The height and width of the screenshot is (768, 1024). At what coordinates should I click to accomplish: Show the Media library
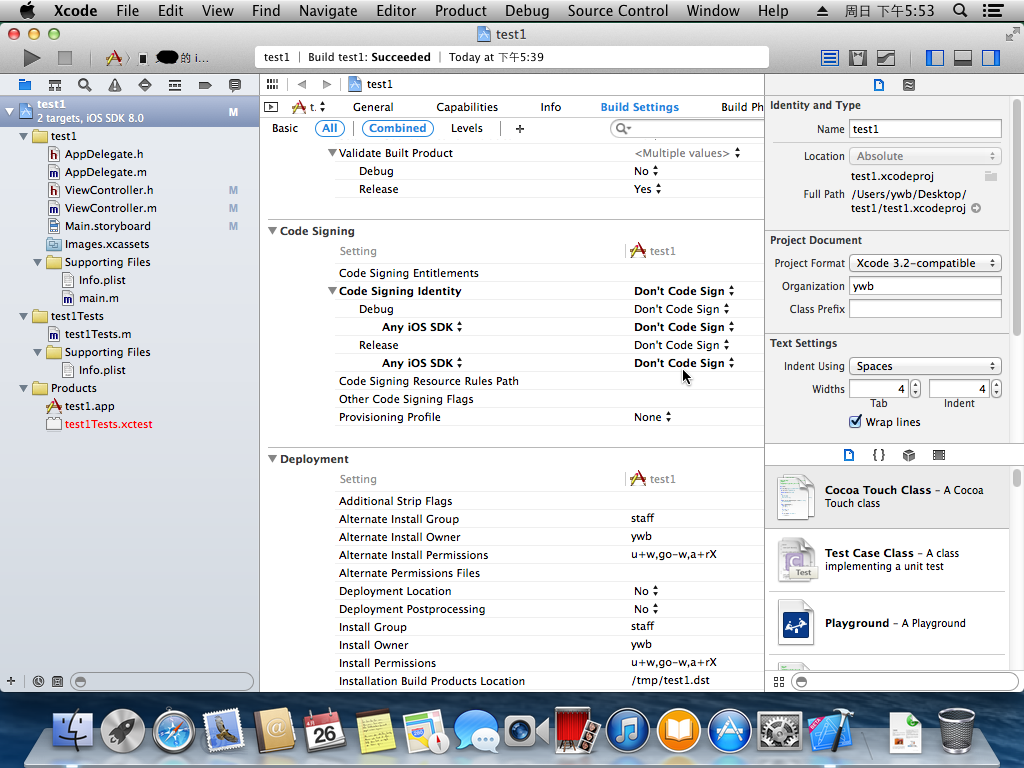coord(939,455)
